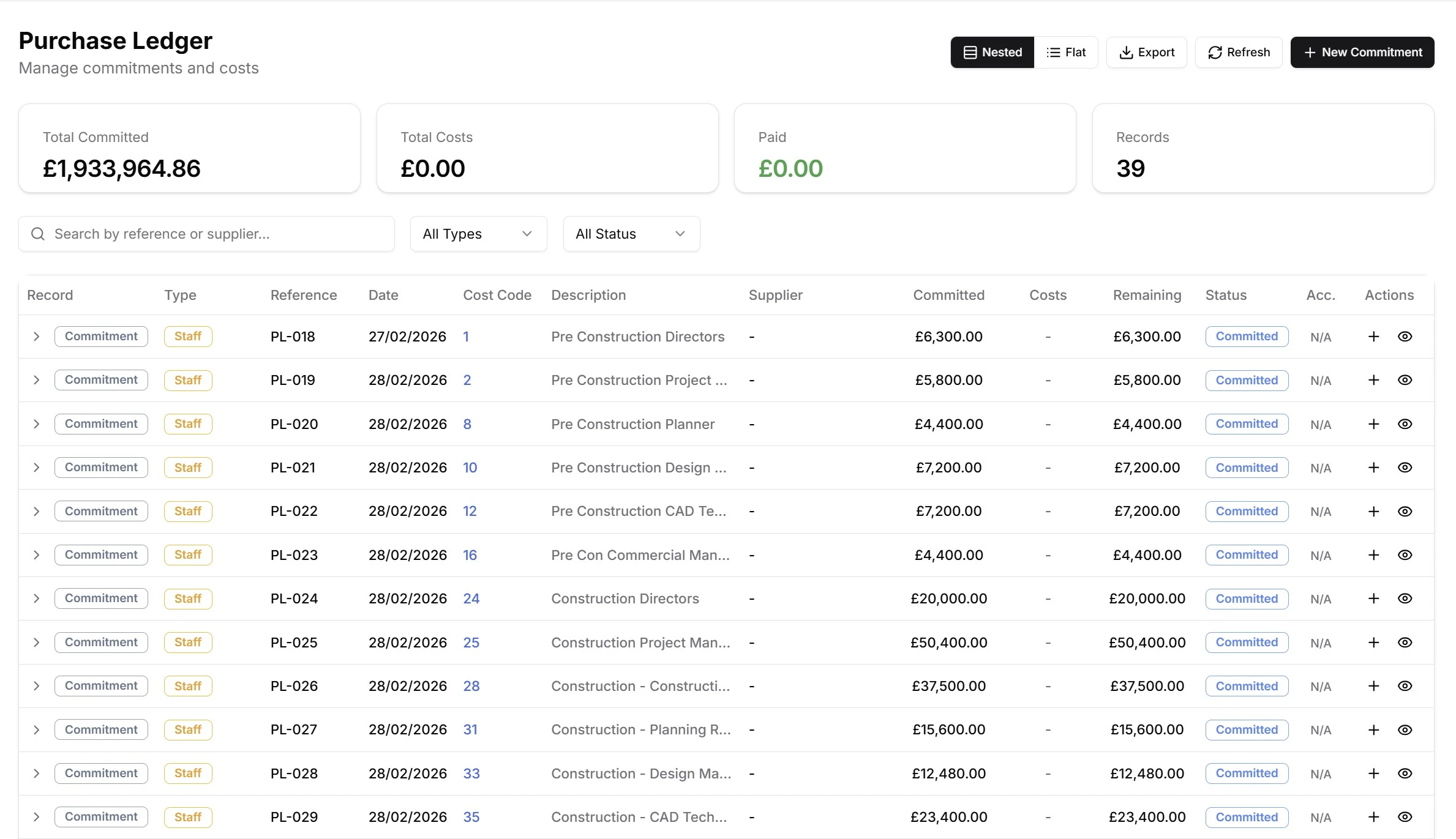Select the Status column header
This screenshot has width=1456, height=839.
click(x=1226, y=294)
